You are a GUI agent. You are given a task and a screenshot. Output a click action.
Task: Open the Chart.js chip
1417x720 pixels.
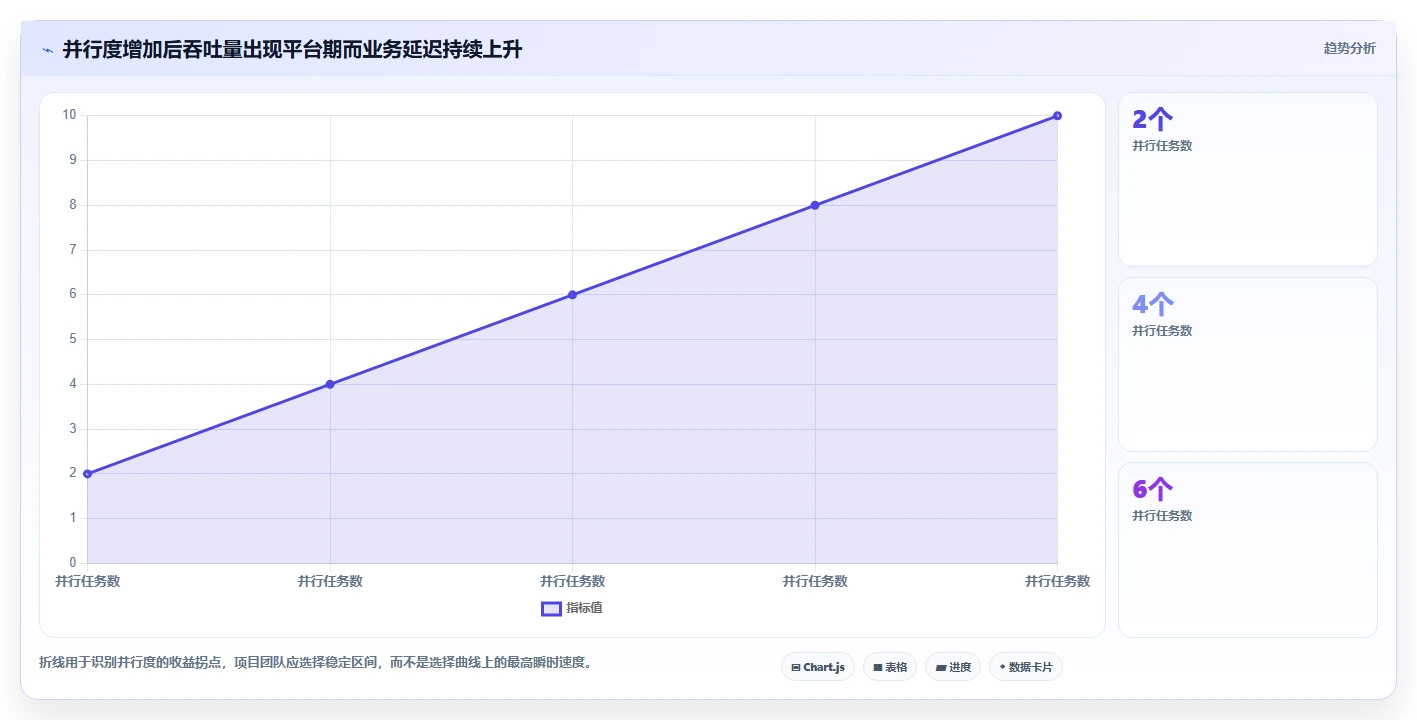[x=818, y=667]
